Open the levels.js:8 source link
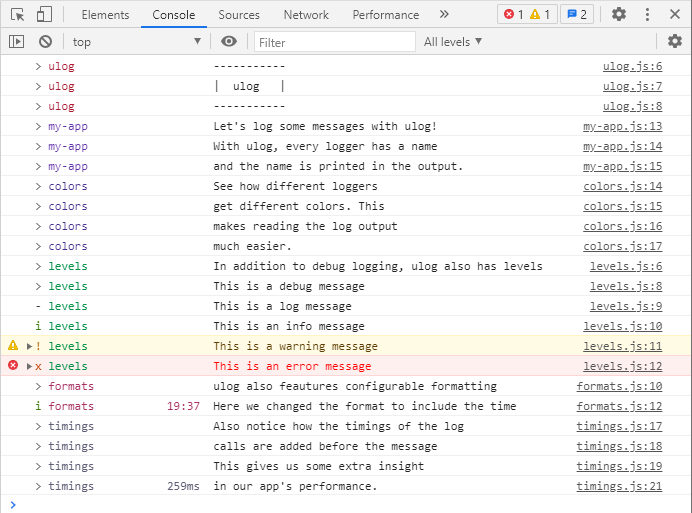The height and width of the screenshot is (513, 692). (626, 286)
